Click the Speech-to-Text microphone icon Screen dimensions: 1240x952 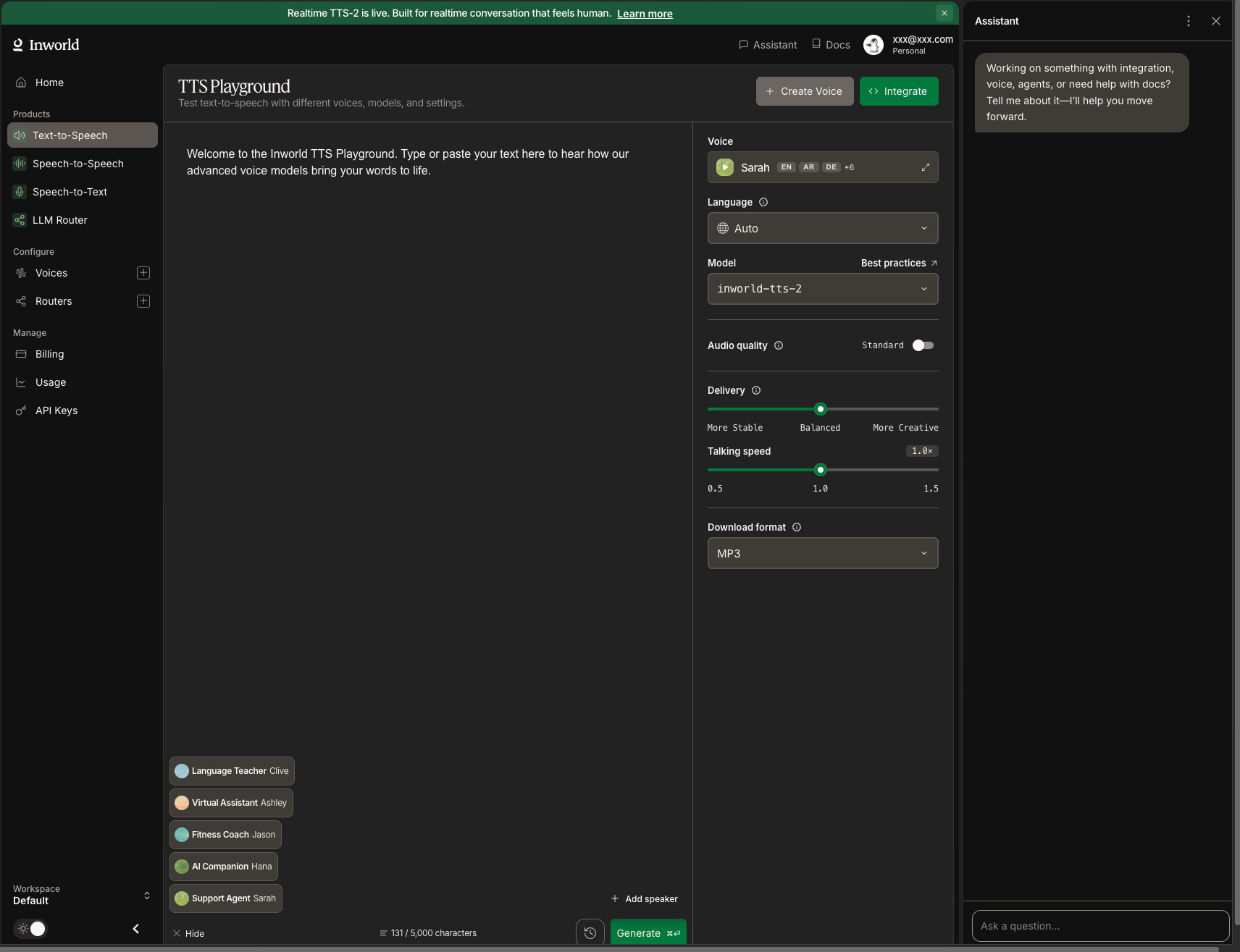(x=20, y=192)
